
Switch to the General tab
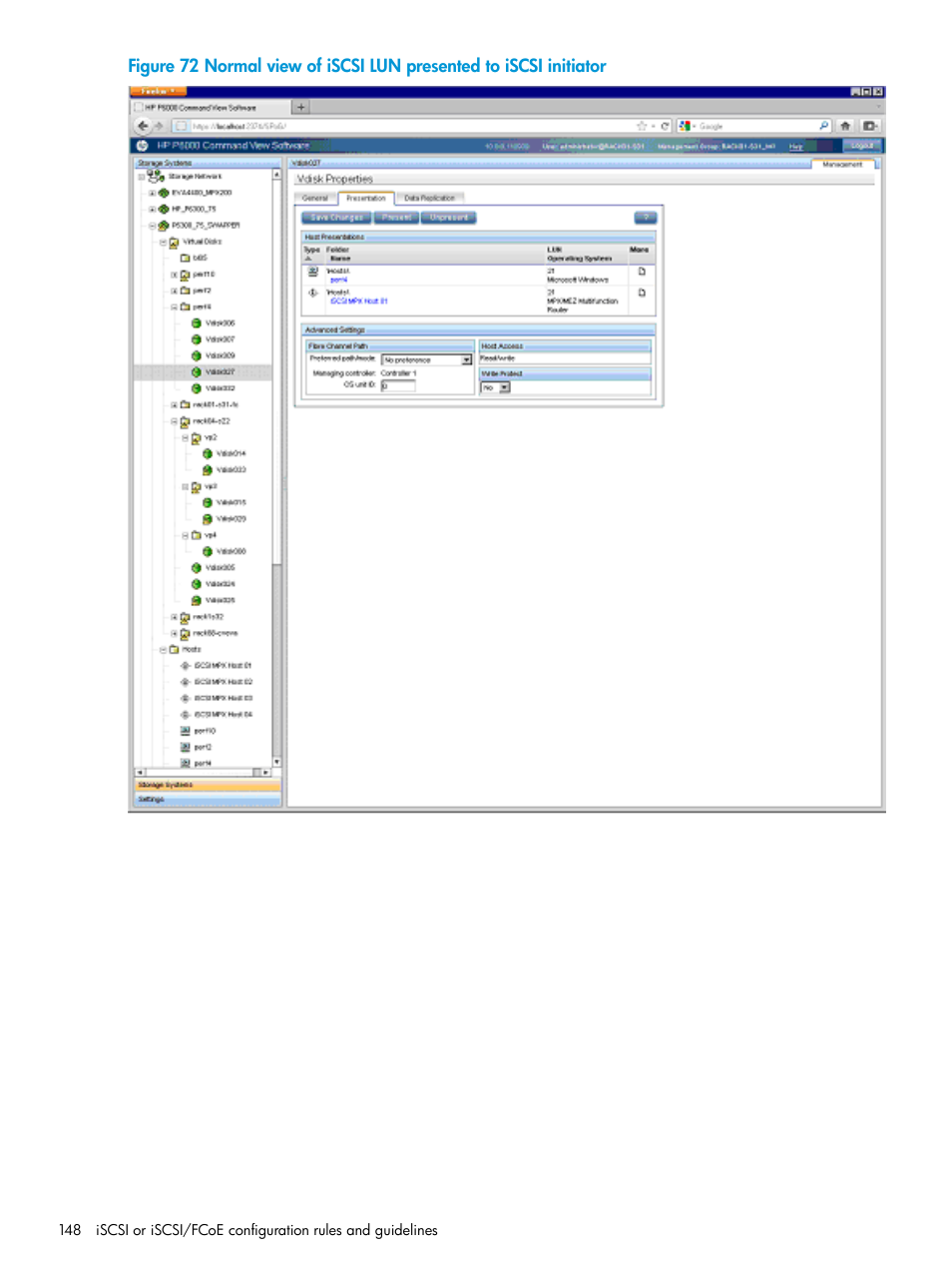tap(315, 198)
